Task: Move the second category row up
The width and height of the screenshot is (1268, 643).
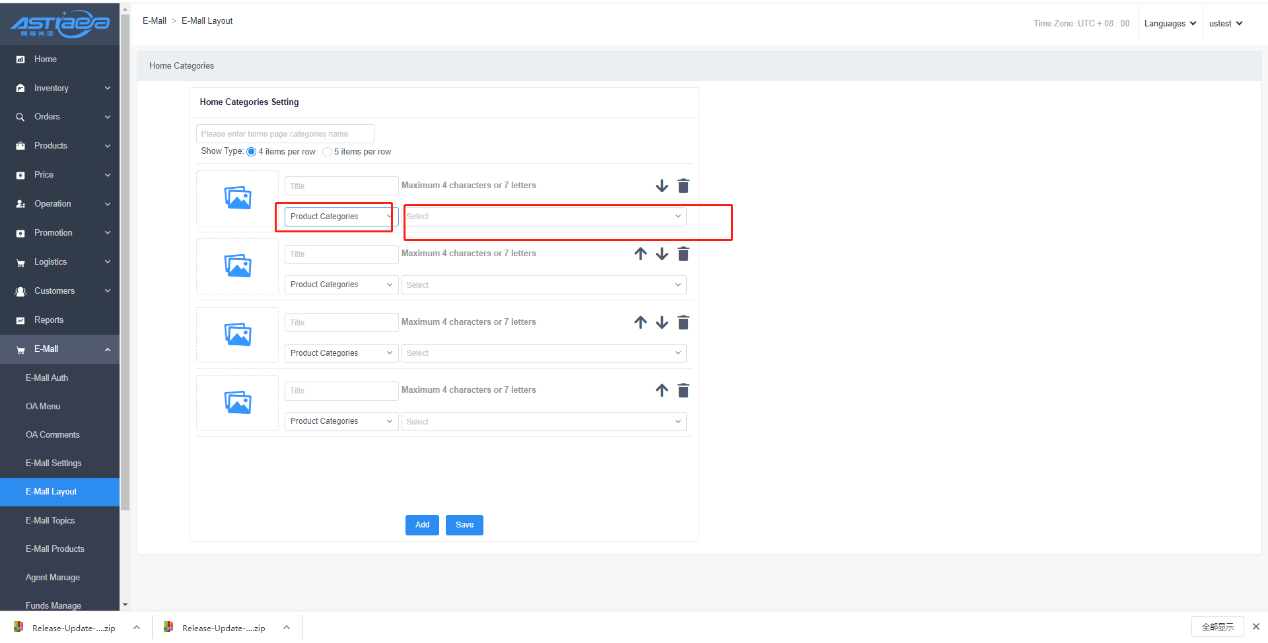Action: coord(641,254)
